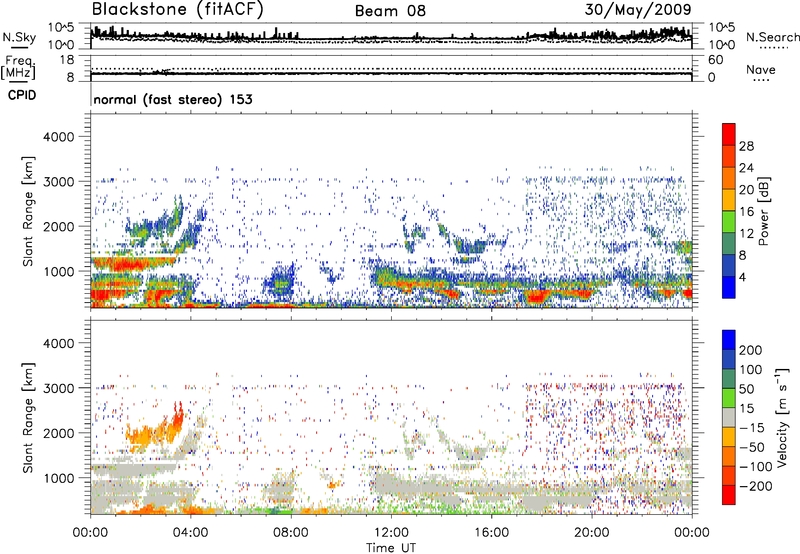The height and width of the screenshot is (554, 800).
Task: Click the '18' tick on frequency axis
Action: click(67, 60)
